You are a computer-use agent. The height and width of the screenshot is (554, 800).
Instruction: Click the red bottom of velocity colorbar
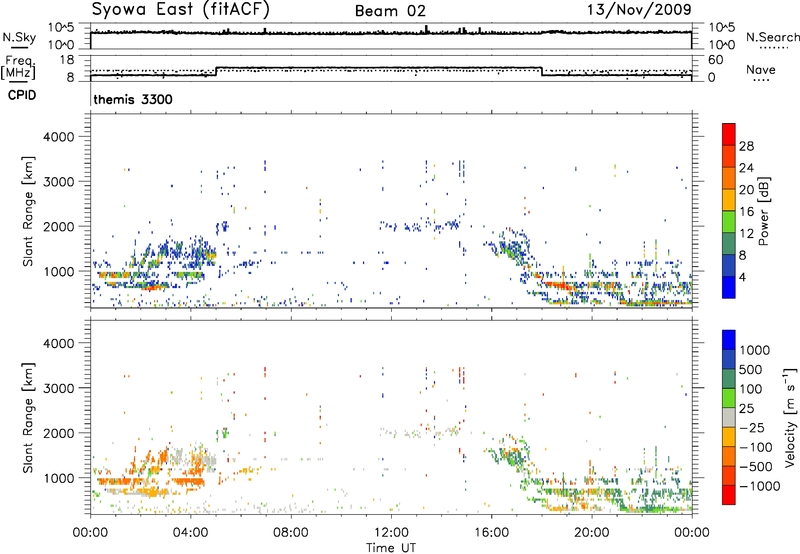[729, 495]
